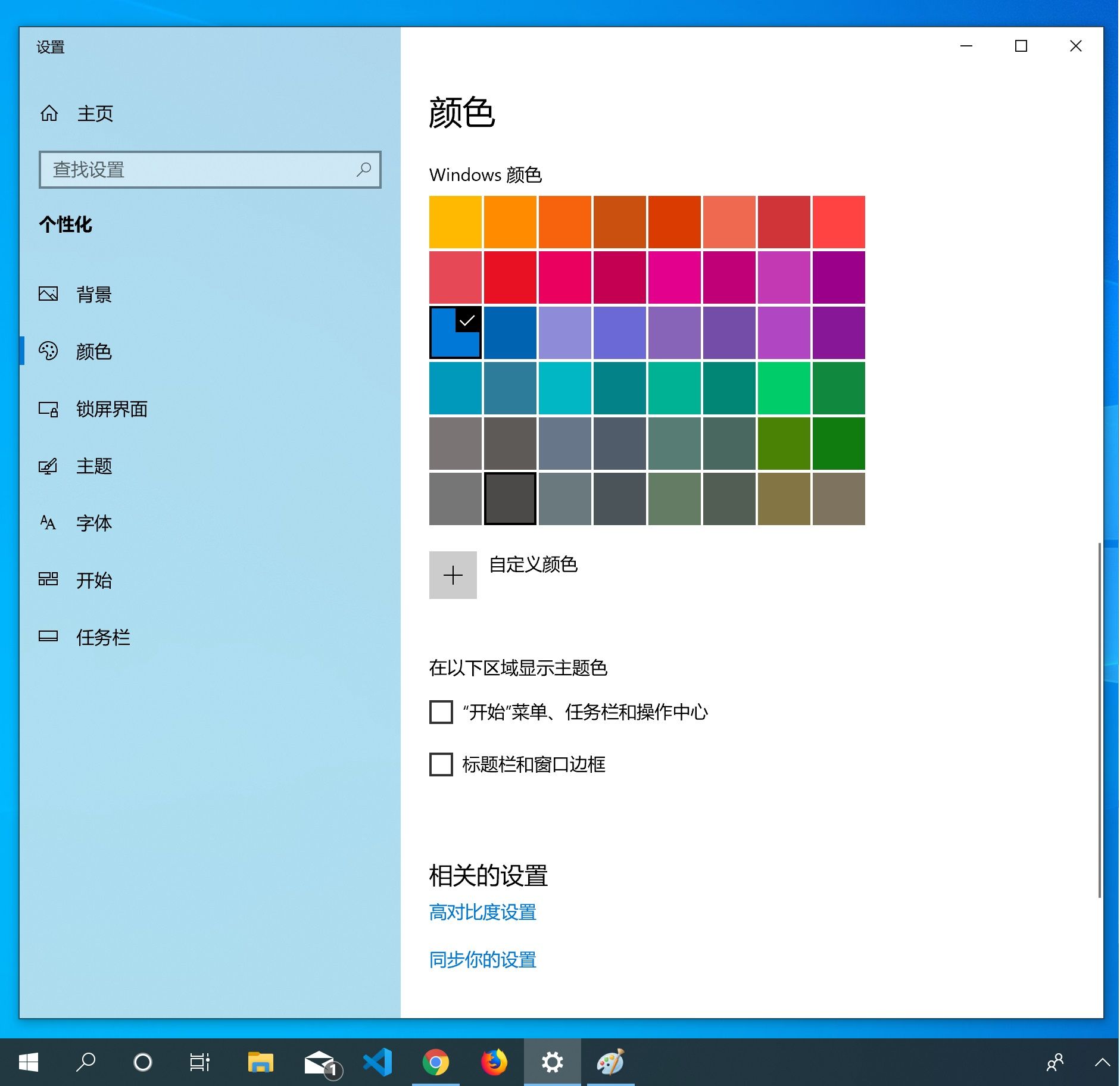Check the 标题栏和窗口边框 checkbox
This screenshot has width=1120, height=1086.
[441, 764]
